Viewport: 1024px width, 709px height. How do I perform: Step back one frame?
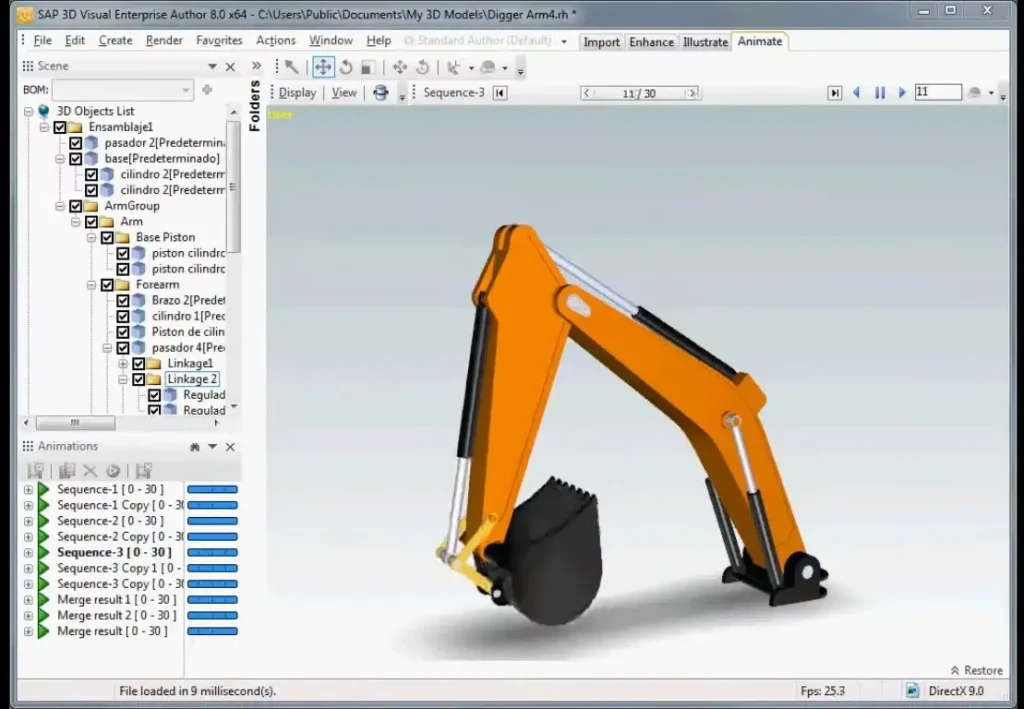coord(856,93)
